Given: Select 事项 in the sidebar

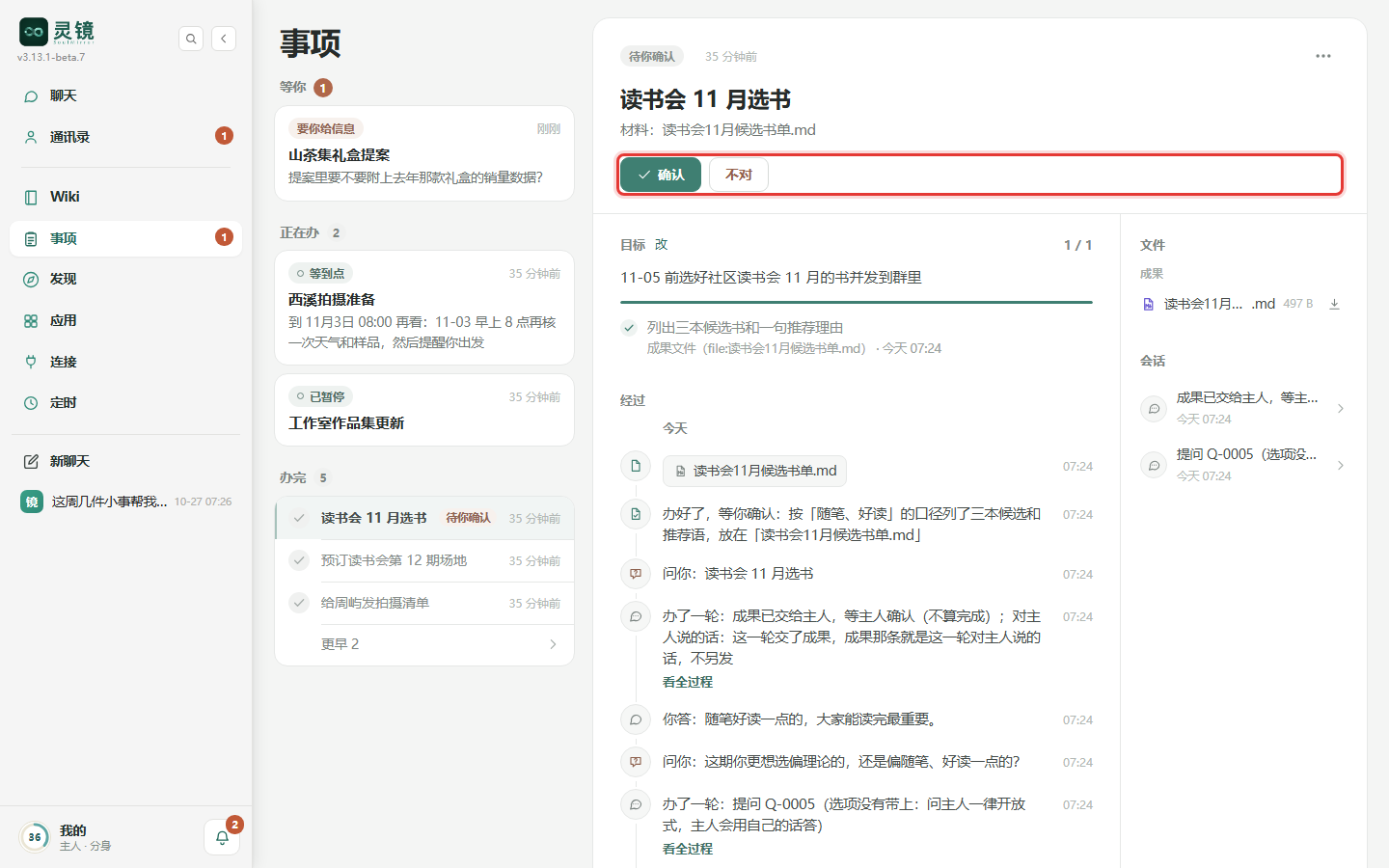Looking at the screenshot, I should 125,238.
